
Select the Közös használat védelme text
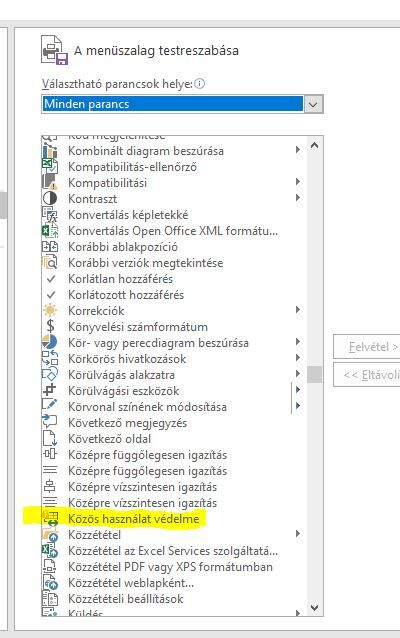133,519
